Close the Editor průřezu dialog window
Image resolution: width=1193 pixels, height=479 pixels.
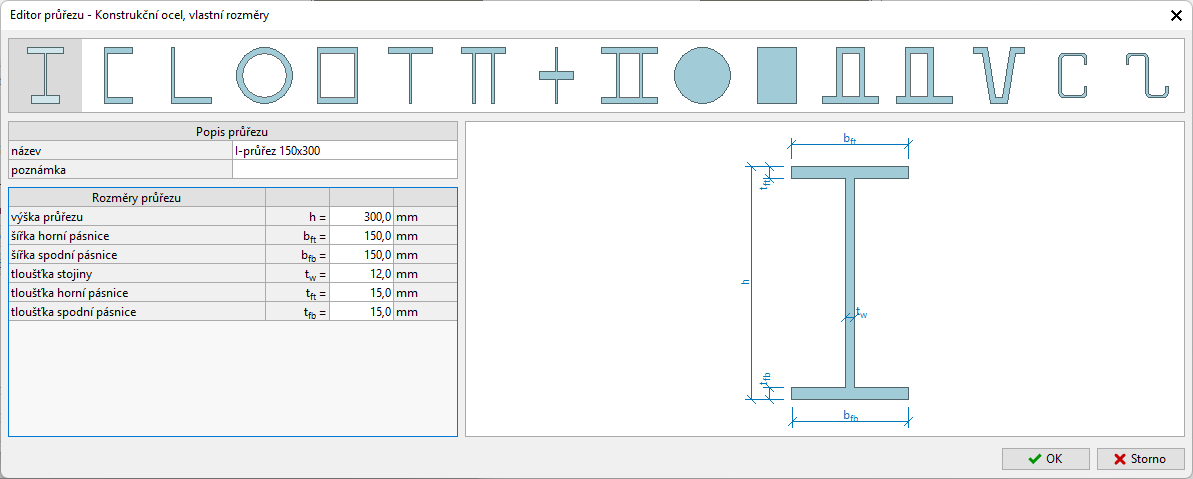(1174, 15)
